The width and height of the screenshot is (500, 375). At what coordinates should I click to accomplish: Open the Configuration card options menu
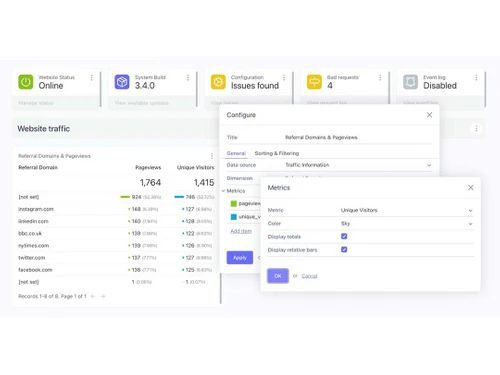pos(284,78)
